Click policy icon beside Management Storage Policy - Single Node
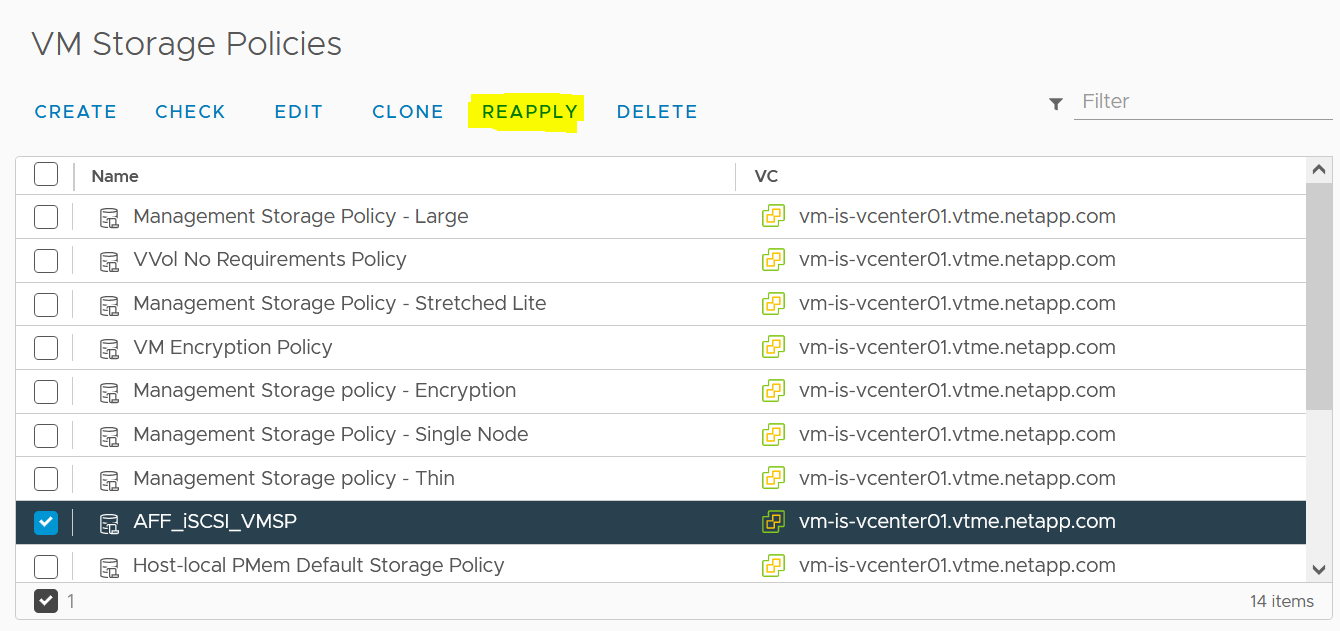The width and height of the screenshot is (1340, 631). (x=109, y=435)
